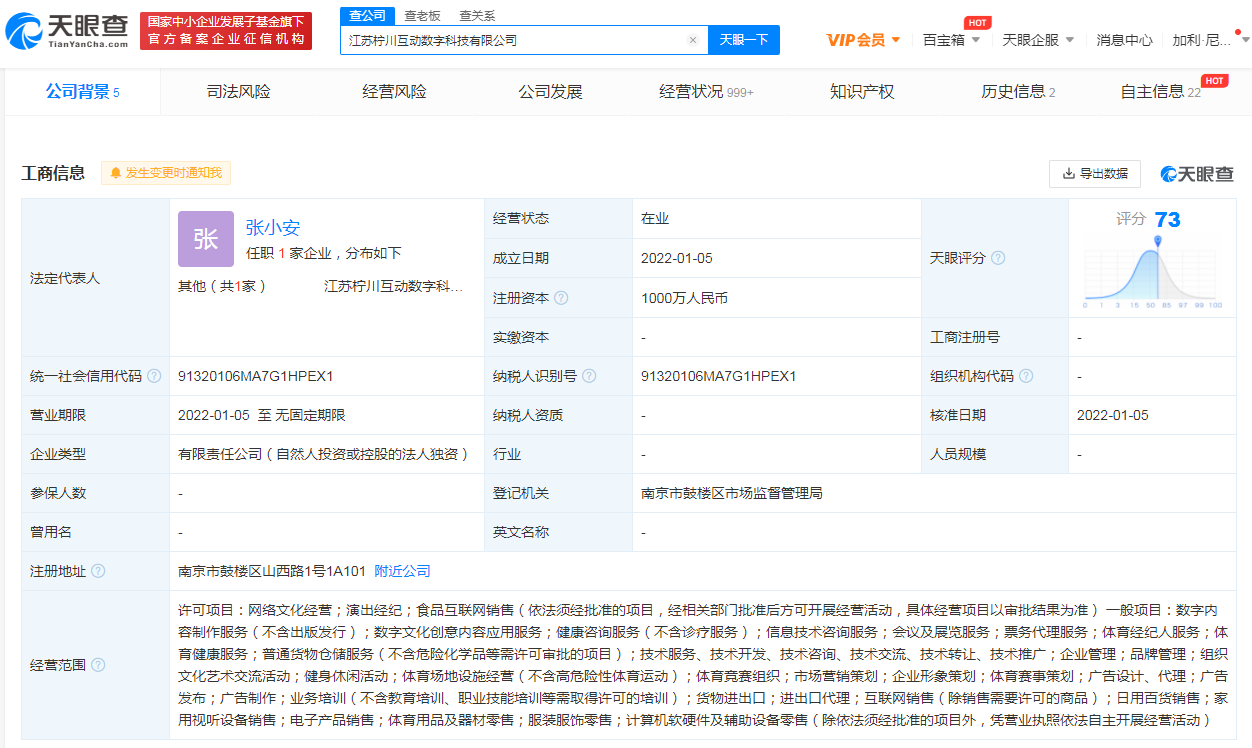Viewport: 1252px width, 748px height.
Task: Click the 南京市鼓楼区市场监督管理局 registration authority
Action: 732,493
